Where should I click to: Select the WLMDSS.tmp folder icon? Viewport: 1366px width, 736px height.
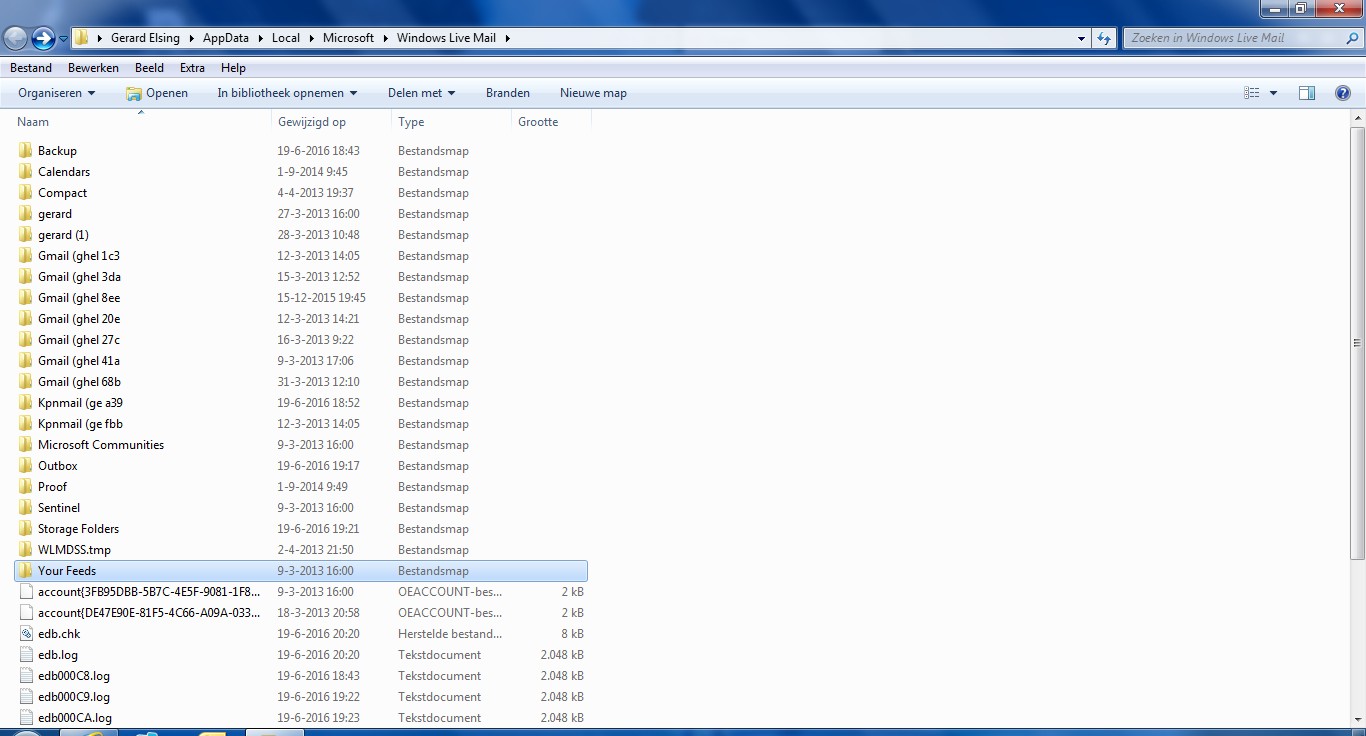[x=26, y=550]
